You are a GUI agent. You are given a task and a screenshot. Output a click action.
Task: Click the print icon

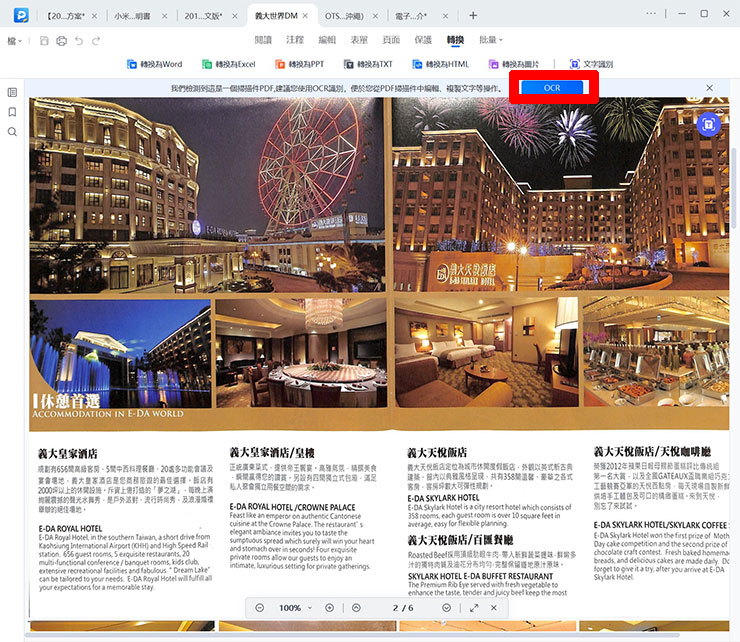pyautogui.click(x=61, y=41)
